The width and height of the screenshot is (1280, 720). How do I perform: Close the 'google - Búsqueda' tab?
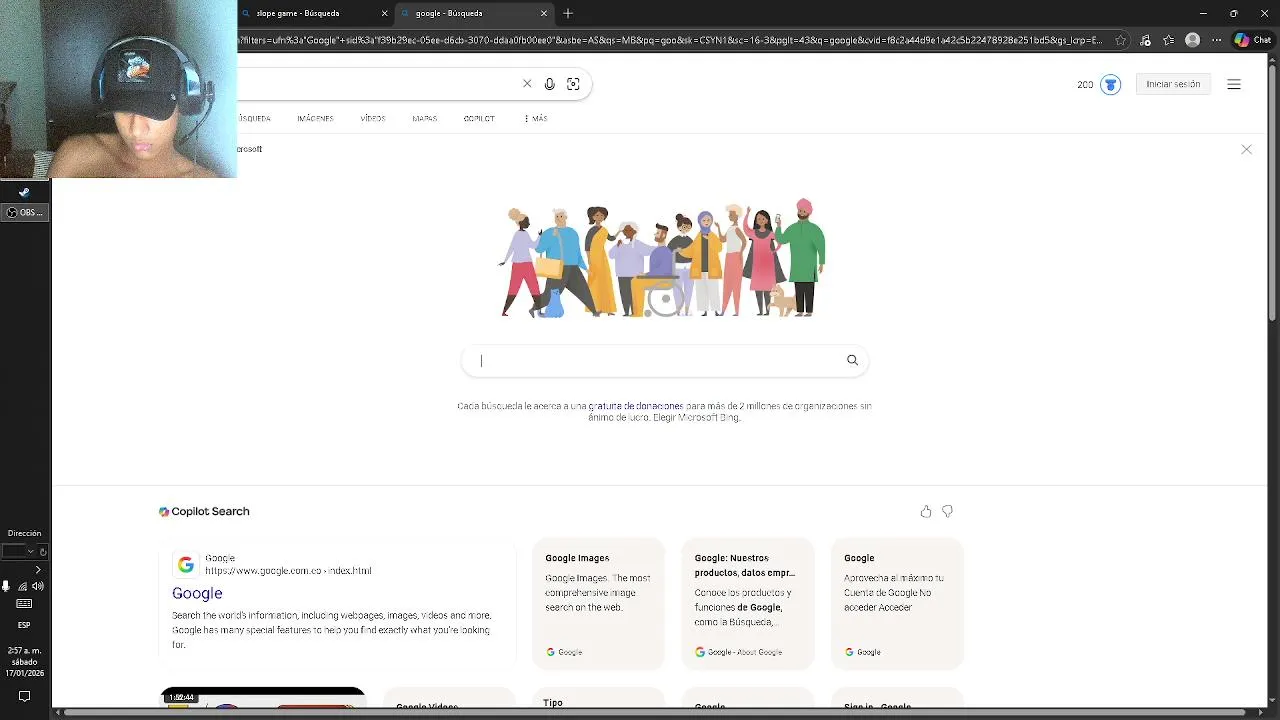click(x=544, y=13)
